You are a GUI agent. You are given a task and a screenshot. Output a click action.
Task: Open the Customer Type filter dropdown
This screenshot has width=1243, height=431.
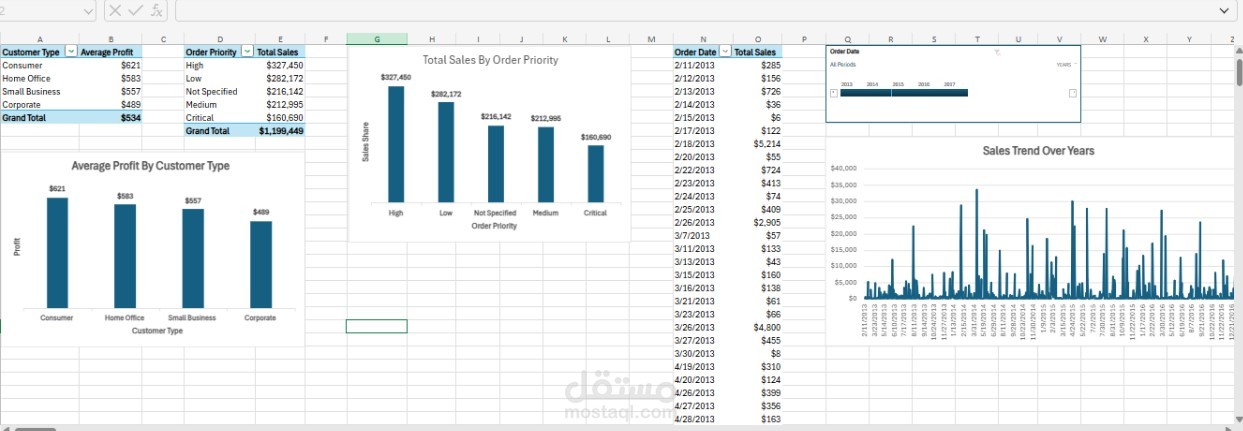[70, 52]
